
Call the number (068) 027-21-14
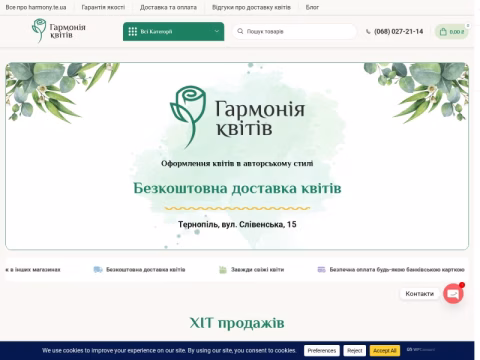[x=398, y=32]
